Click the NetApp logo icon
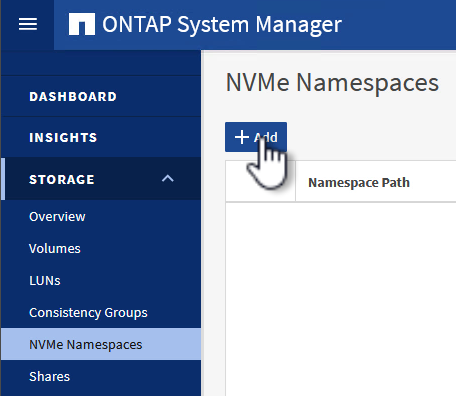This screenshot has width=456, height=396. pos(82,24)
